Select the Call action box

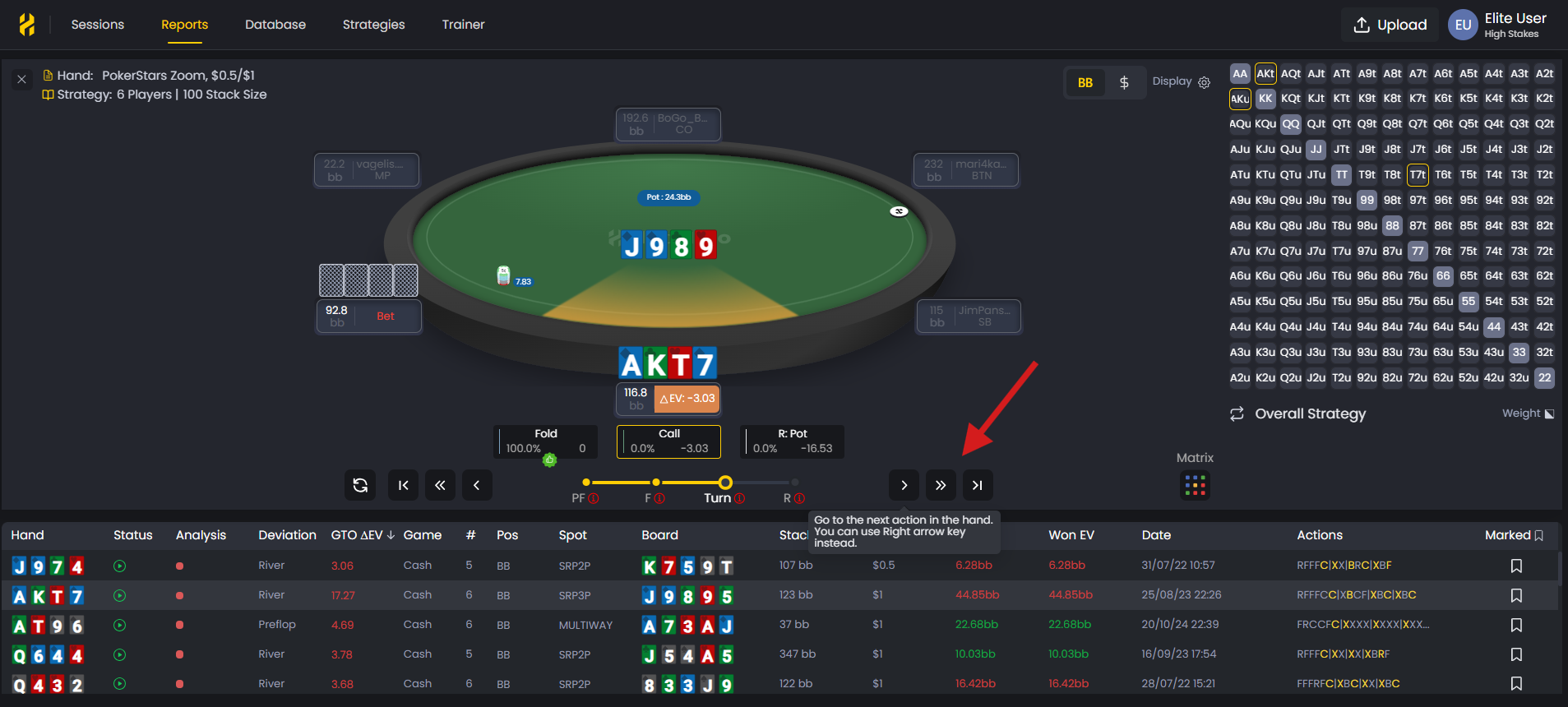point(669,441)
